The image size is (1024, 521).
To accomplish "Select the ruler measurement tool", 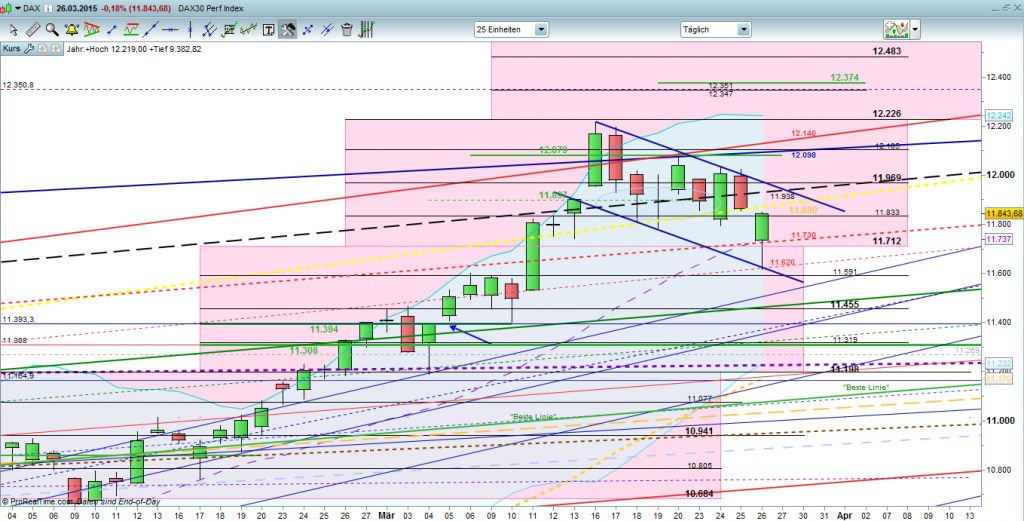I will [33, 29].
